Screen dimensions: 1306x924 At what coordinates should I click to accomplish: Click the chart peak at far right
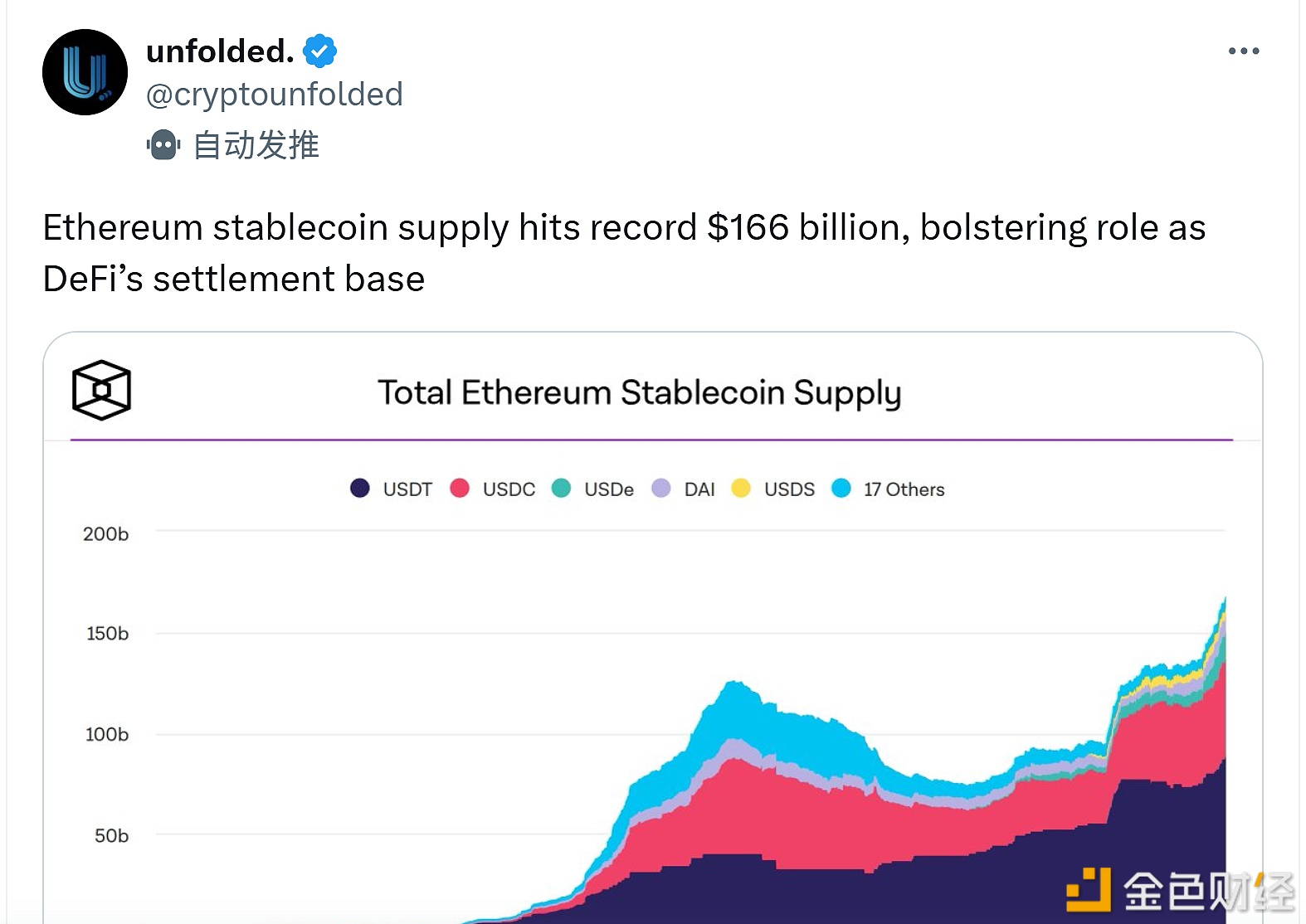tap(1223, 601)
